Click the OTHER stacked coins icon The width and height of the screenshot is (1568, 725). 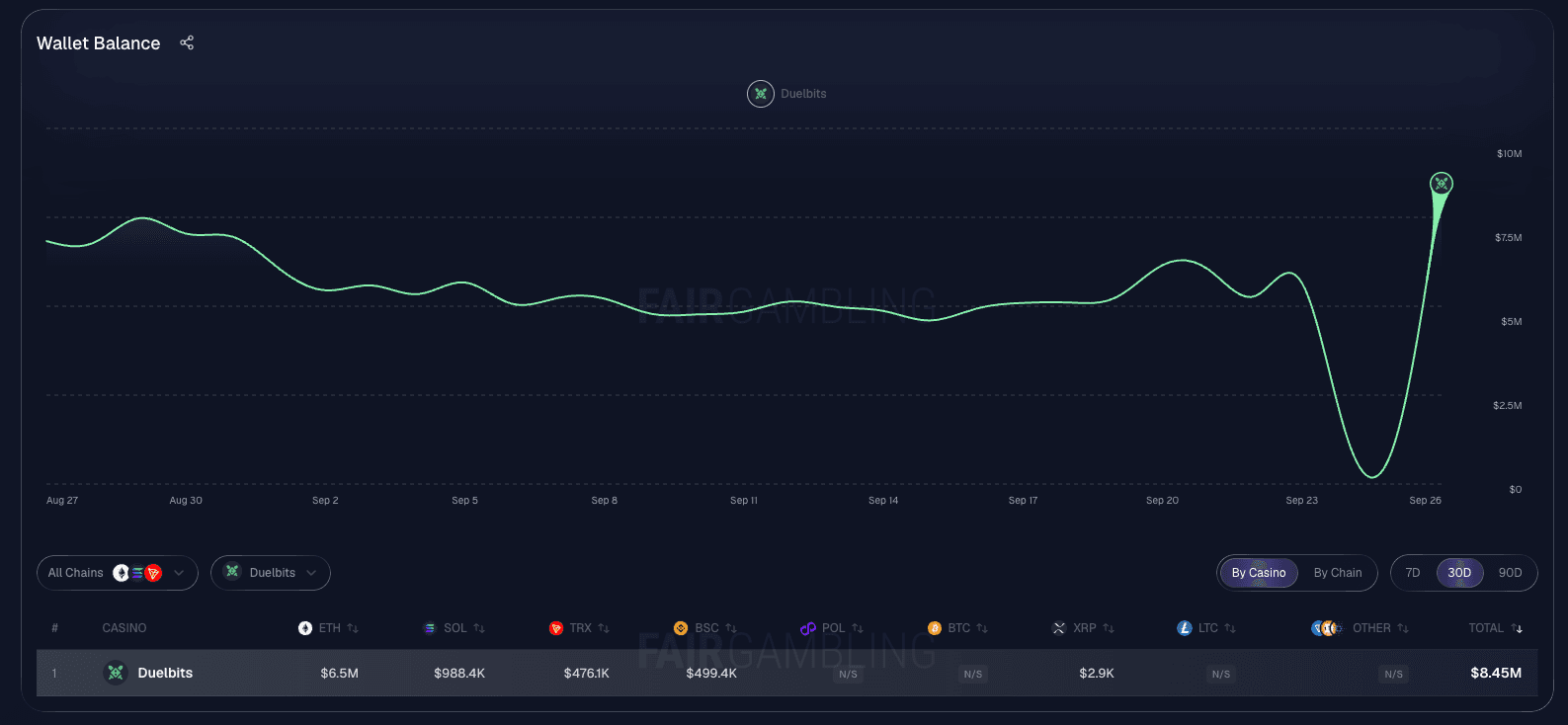point(1327,628)
